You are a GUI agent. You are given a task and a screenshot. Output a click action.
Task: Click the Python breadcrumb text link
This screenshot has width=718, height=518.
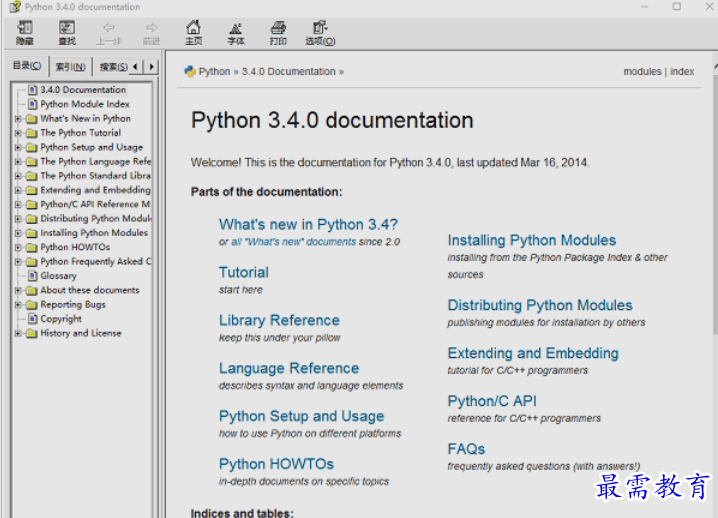214,71
